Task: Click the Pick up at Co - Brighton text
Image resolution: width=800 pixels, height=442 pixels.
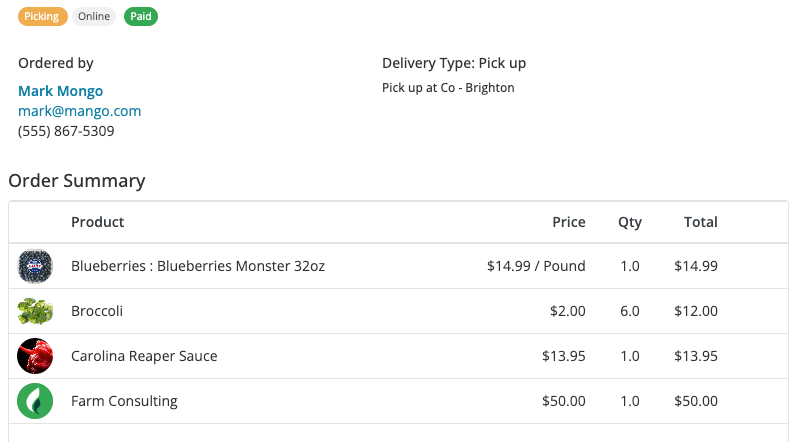Action: 448,88
